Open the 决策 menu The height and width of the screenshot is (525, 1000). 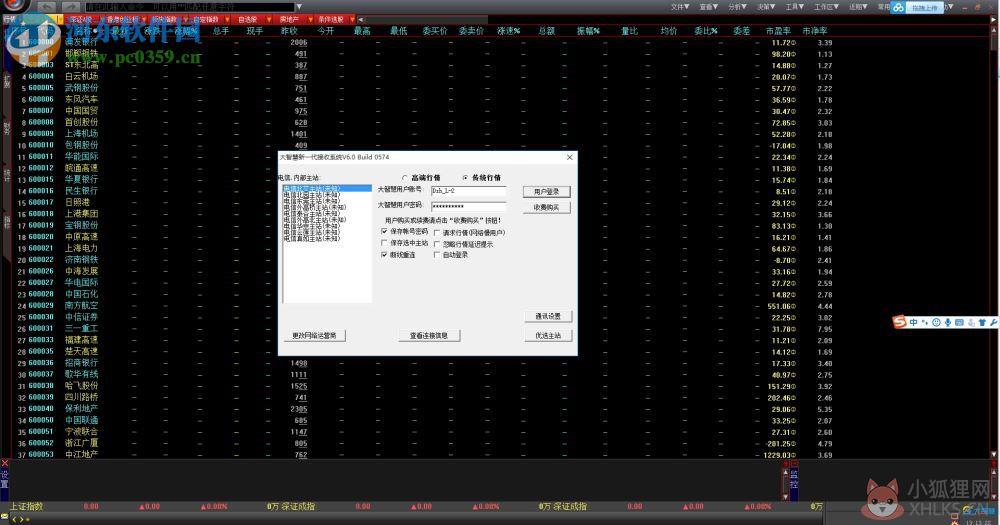766,7
